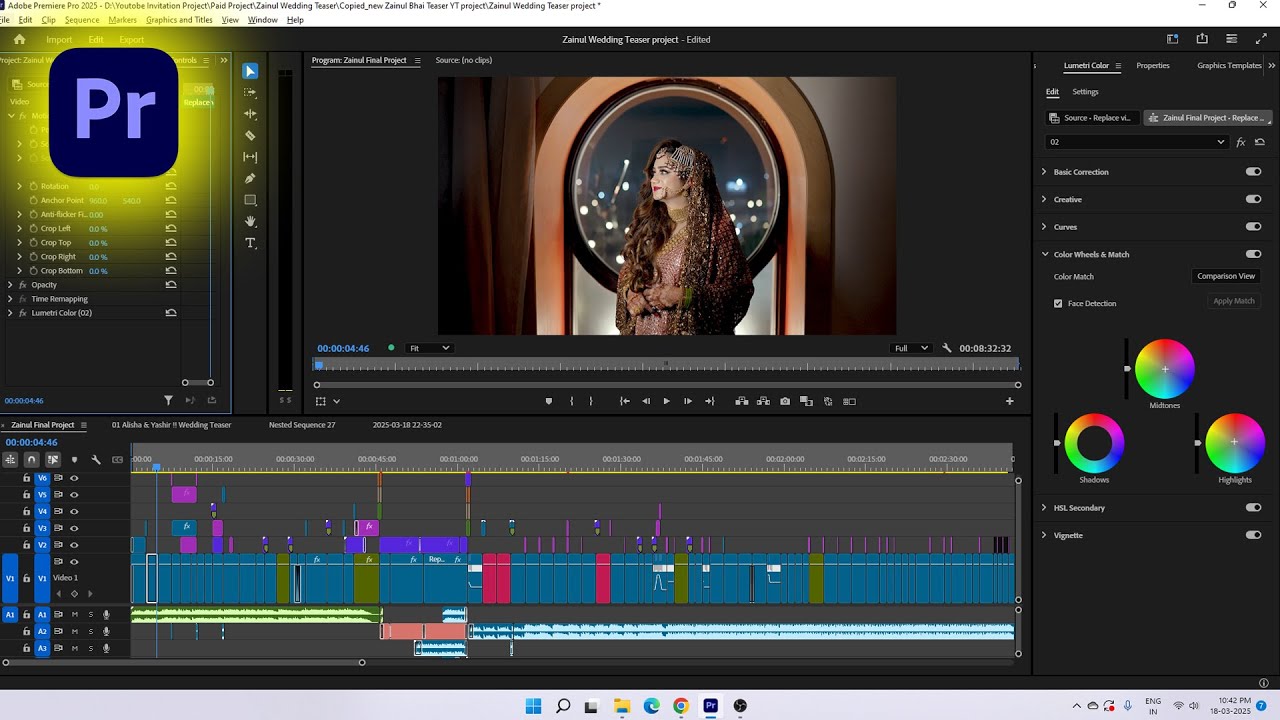Select the Track Select Forward tool
The height and width of the screenshot is (720, 1280).
(250, 92)
